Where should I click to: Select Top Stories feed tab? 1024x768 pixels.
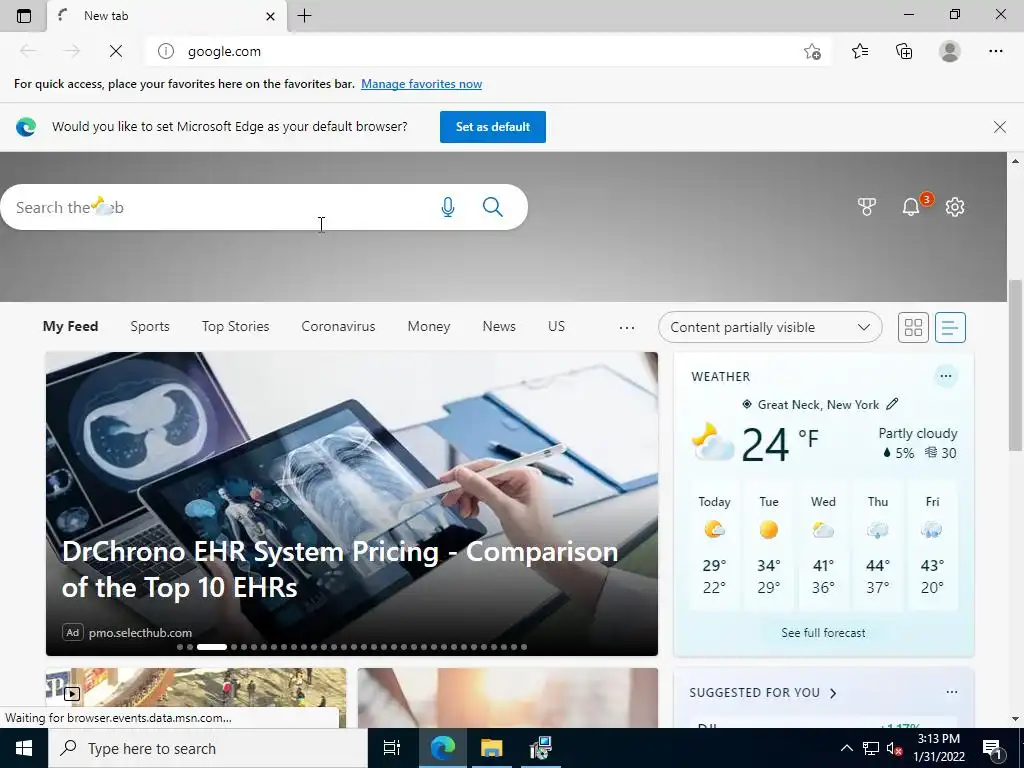235,326
